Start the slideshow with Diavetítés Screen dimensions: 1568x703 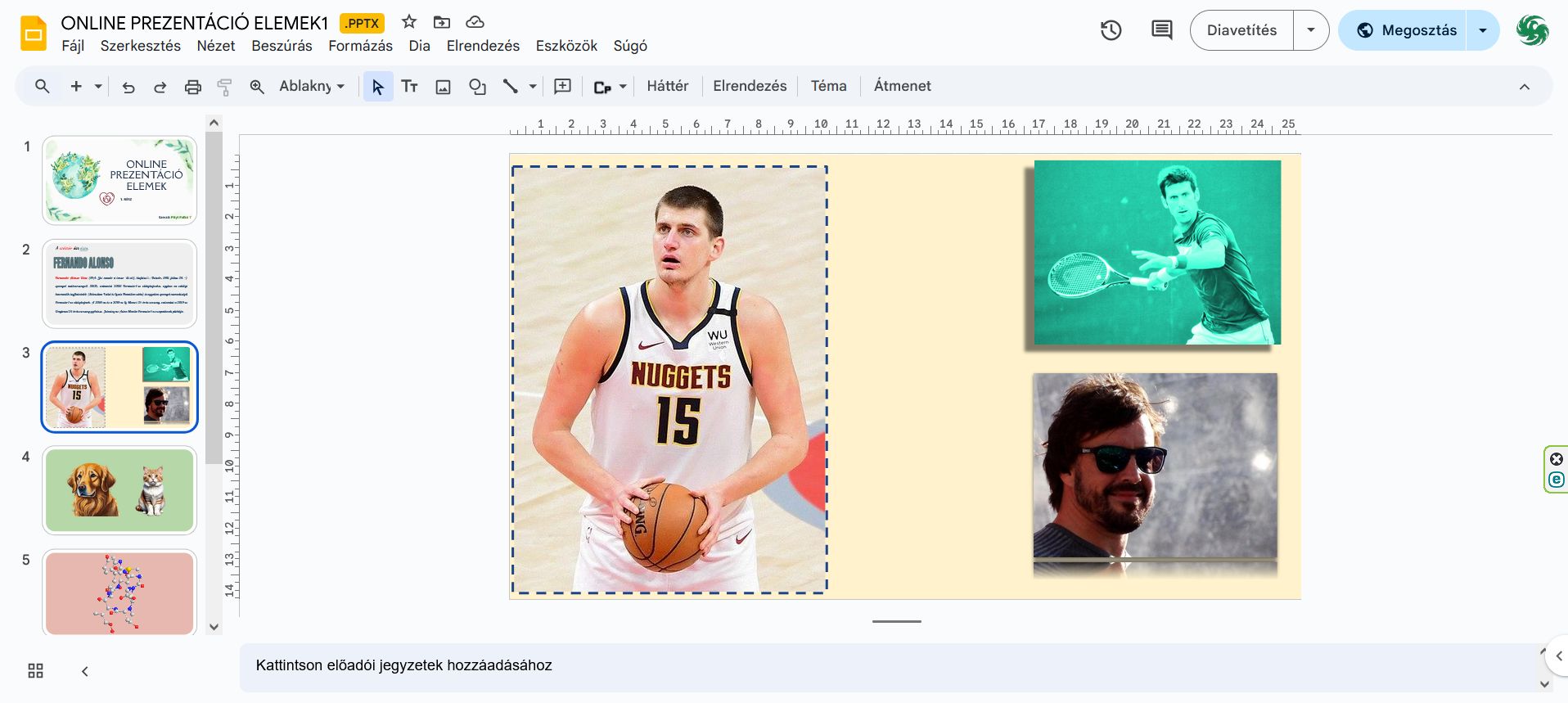pos(1241,30)
